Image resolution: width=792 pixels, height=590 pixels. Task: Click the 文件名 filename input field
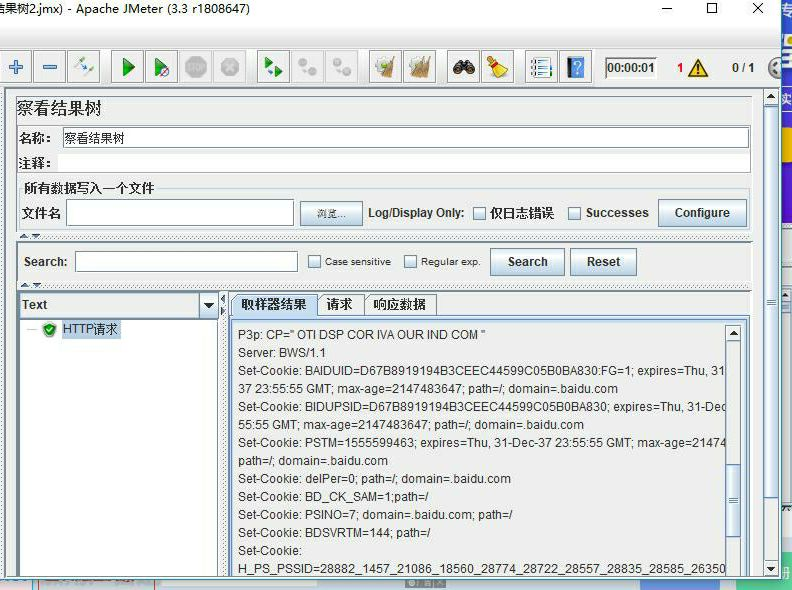[x=180, y=213]
